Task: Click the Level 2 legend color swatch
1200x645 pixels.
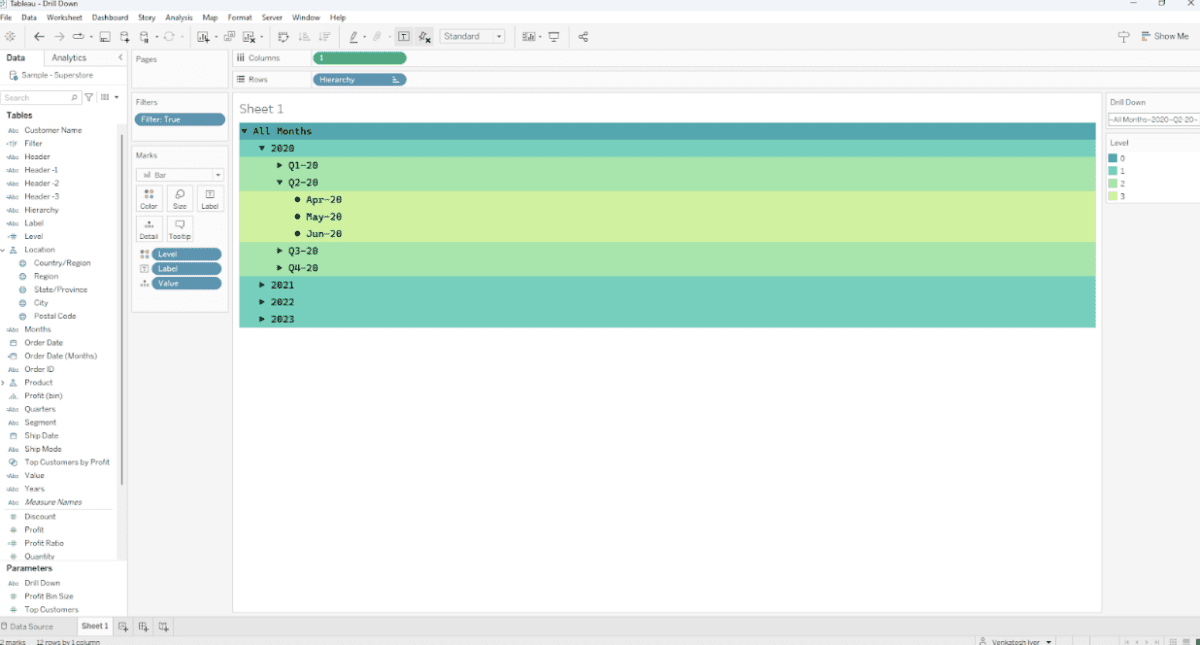Action: tap(1113, 183)
